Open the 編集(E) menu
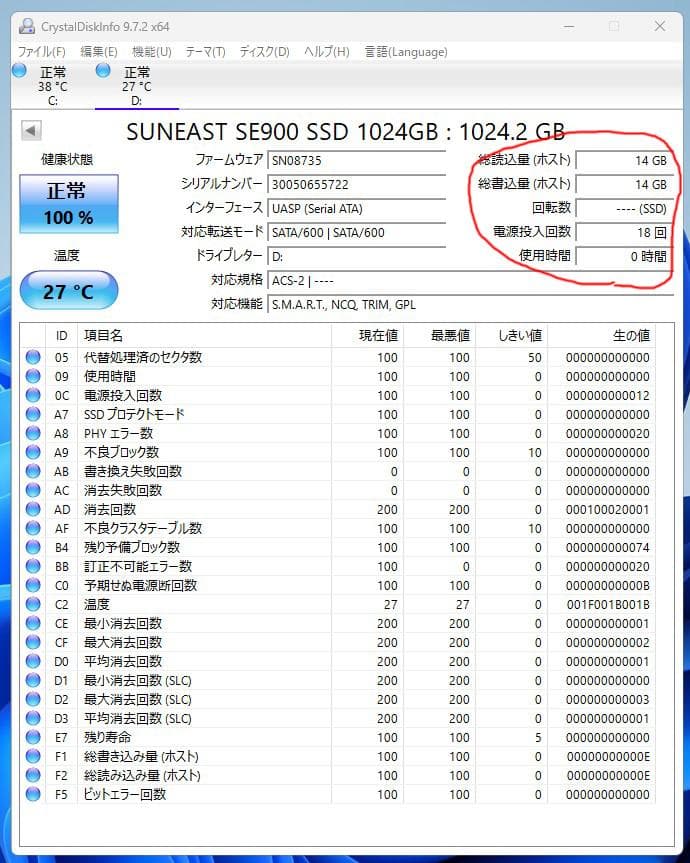This screenshot has width=690, height=863. point(98,52)
